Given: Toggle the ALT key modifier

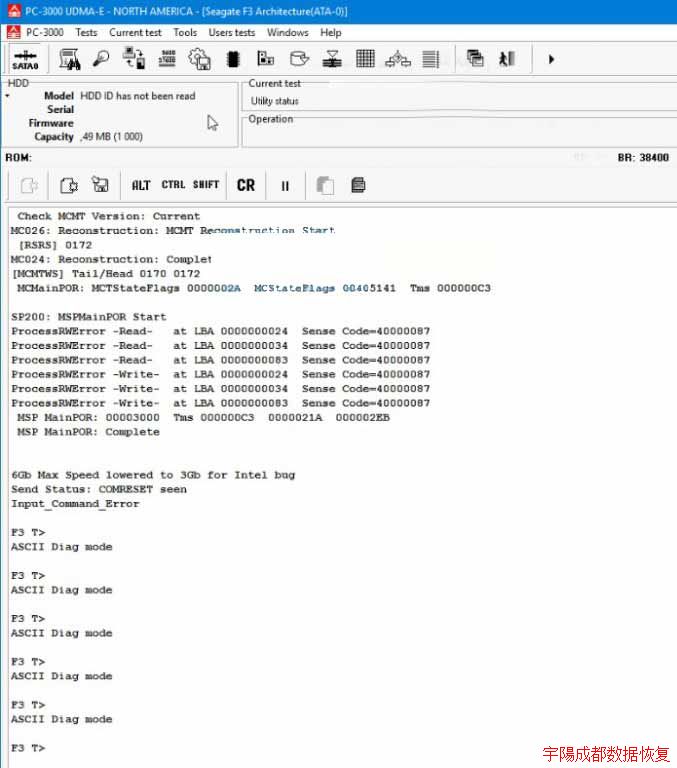Looking at the screenshot, I should pyautogui.click(x=141, y=185).
